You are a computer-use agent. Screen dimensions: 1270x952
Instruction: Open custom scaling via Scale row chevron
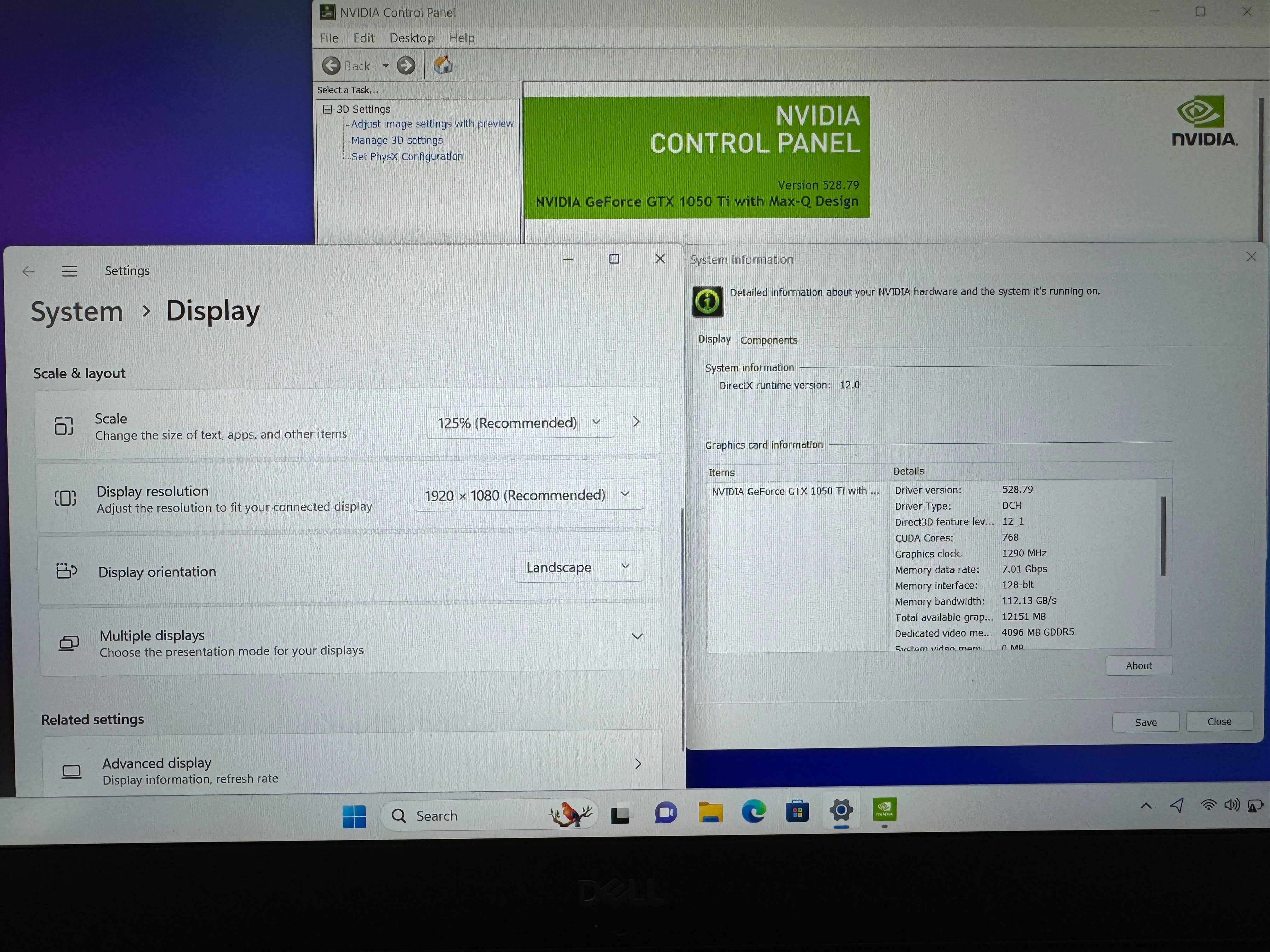[636, 422]
